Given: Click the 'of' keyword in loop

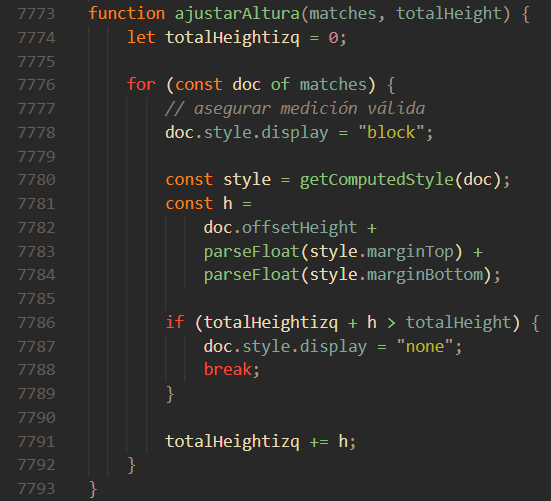Looking at the screenshot, I should pos(280,85).
